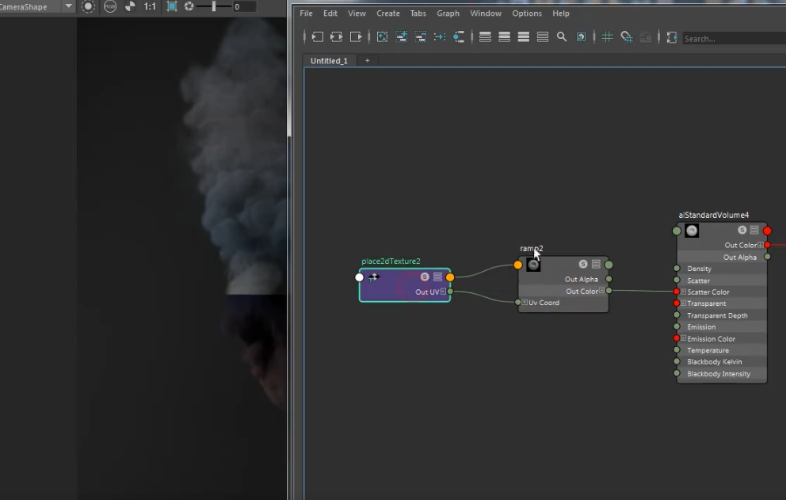Expand aiStandardVolume4 Out Color attribute
Image resolution: width=786 pixels, height=500 pixels.
click(x=760, y=245)
